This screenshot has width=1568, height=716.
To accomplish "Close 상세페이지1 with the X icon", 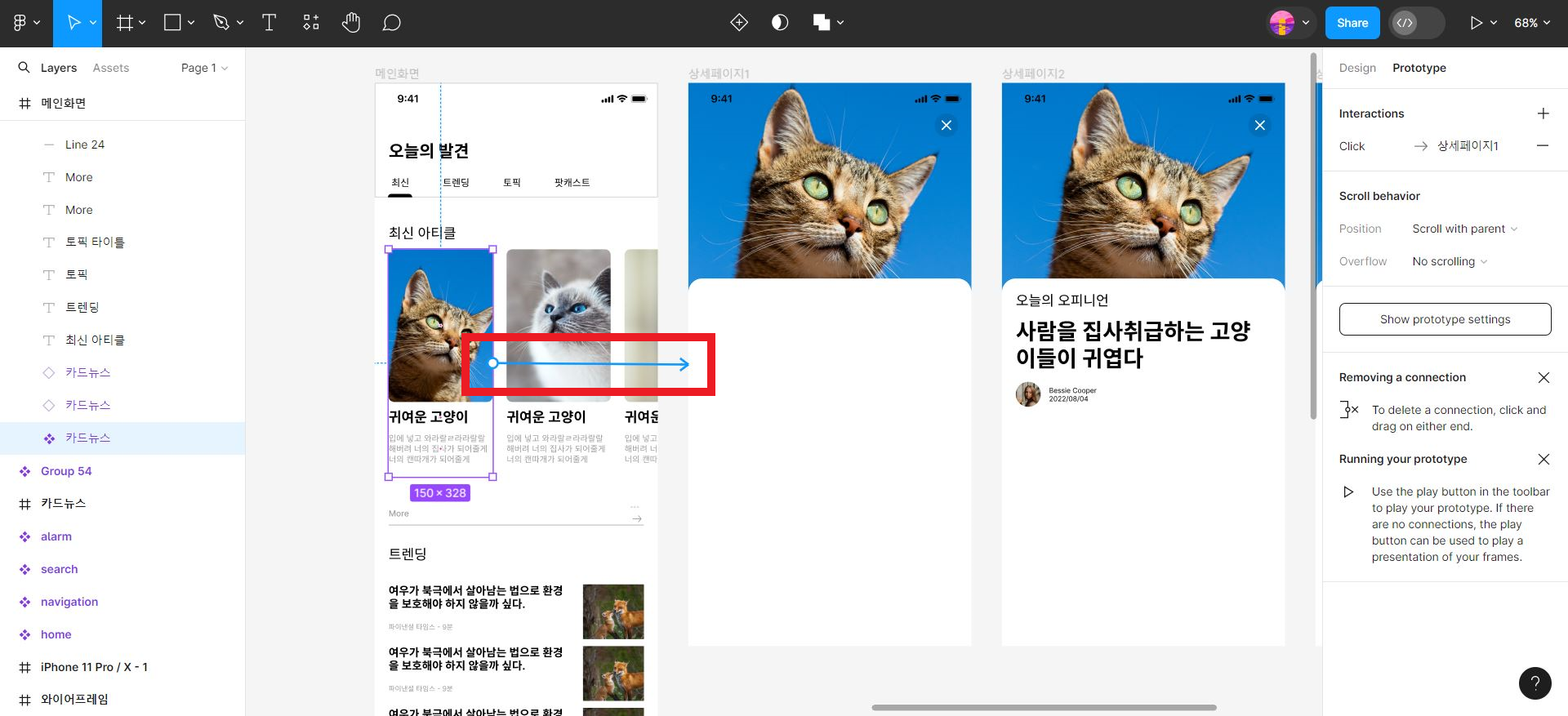I will coord(947,125).
